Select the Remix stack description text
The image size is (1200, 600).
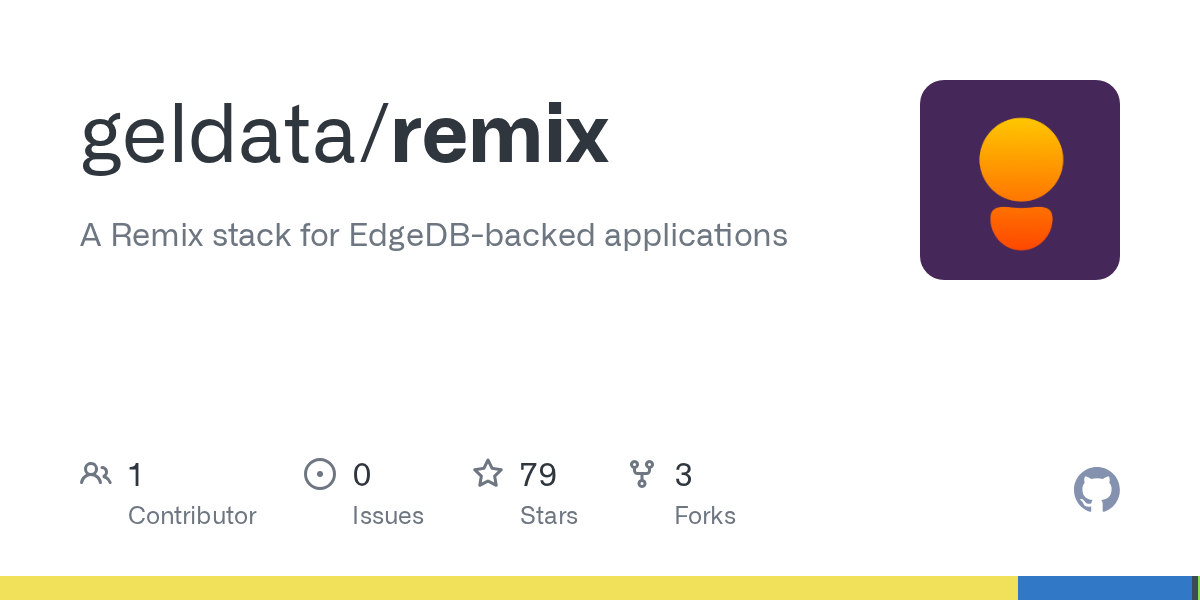[x=434, y=236]
